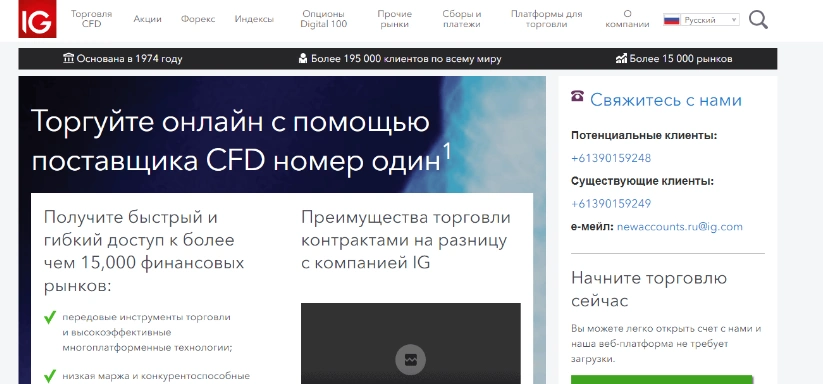Open the 'Индексы' menu item
The image size is (823, 384).
[254, 19]
